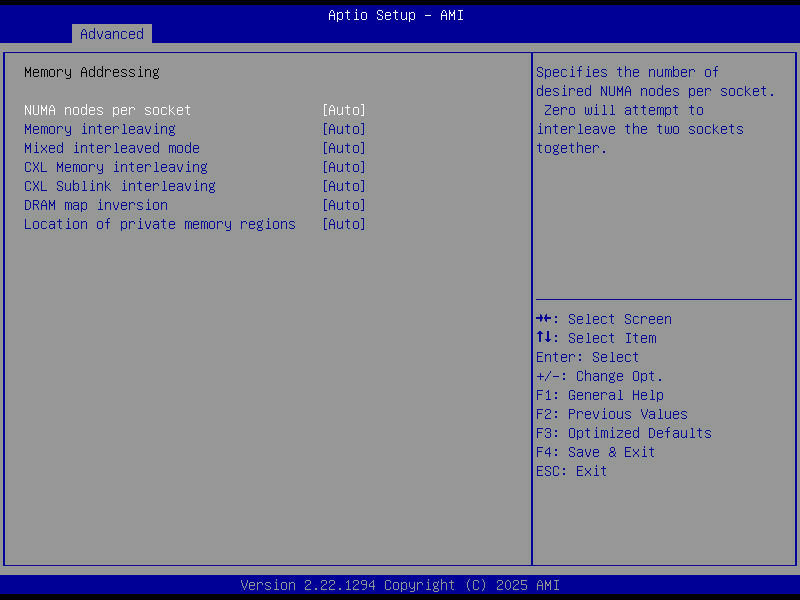Screen dimensions: 800x600
Task: Open the DRAM map inversion dropdown
Action: pyautogui.click(x=344, y=204)
